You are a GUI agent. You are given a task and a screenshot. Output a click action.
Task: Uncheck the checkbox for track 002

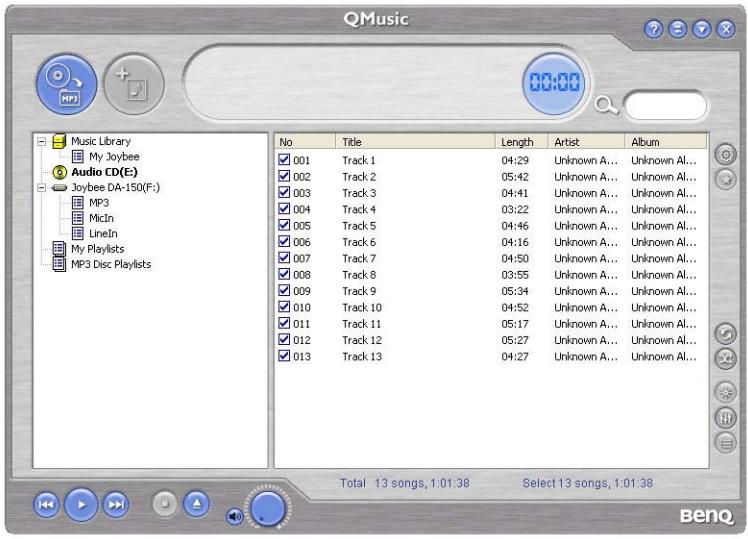284,176
